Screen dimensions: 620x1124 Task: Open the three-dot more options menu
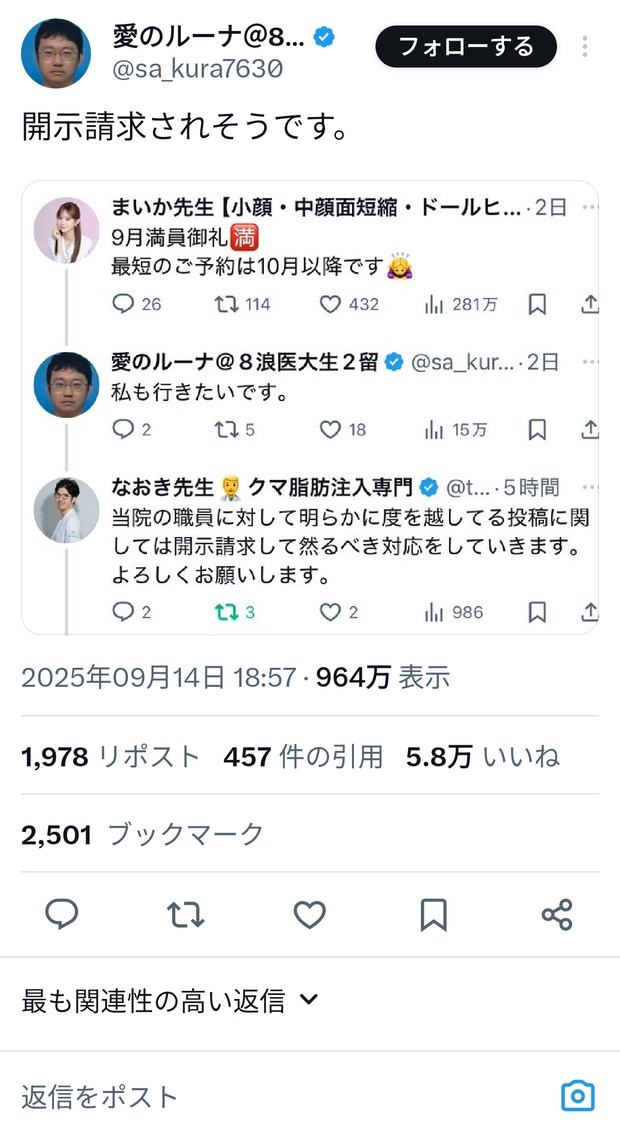coord(585,47)
